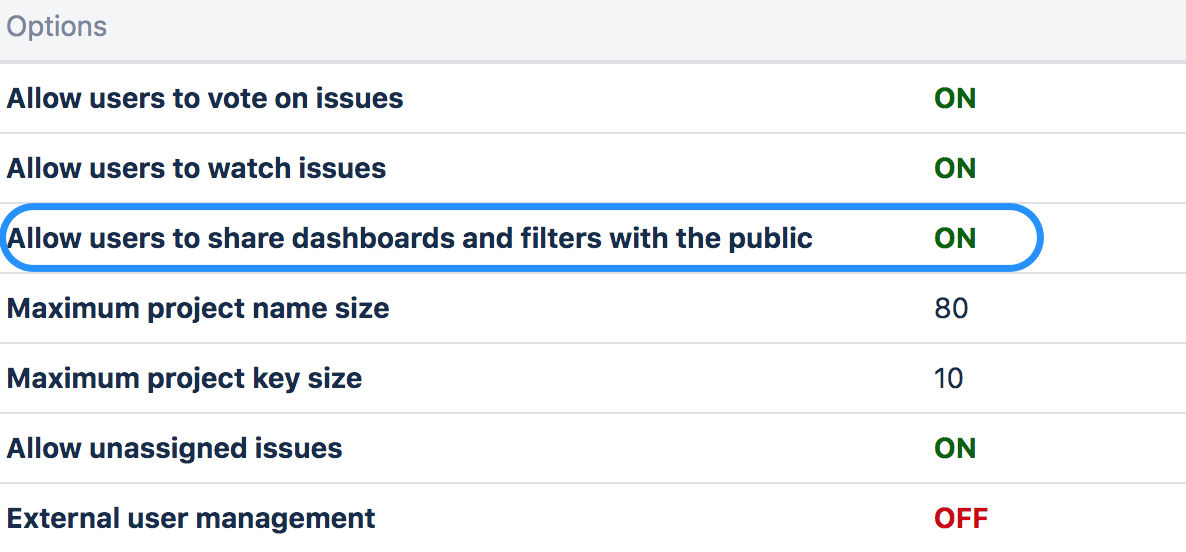Image resolution: width=1186 pixels, height=552 pixels.
Task: Click the value 10 for project key size
Action: pos(948,378)
